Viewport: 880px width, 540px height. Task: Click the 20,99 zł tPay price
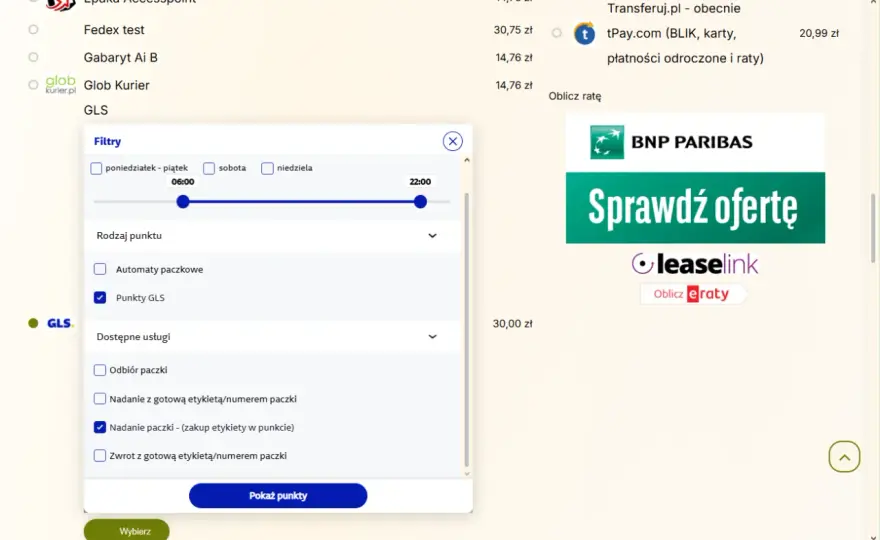tap(819, 34)
